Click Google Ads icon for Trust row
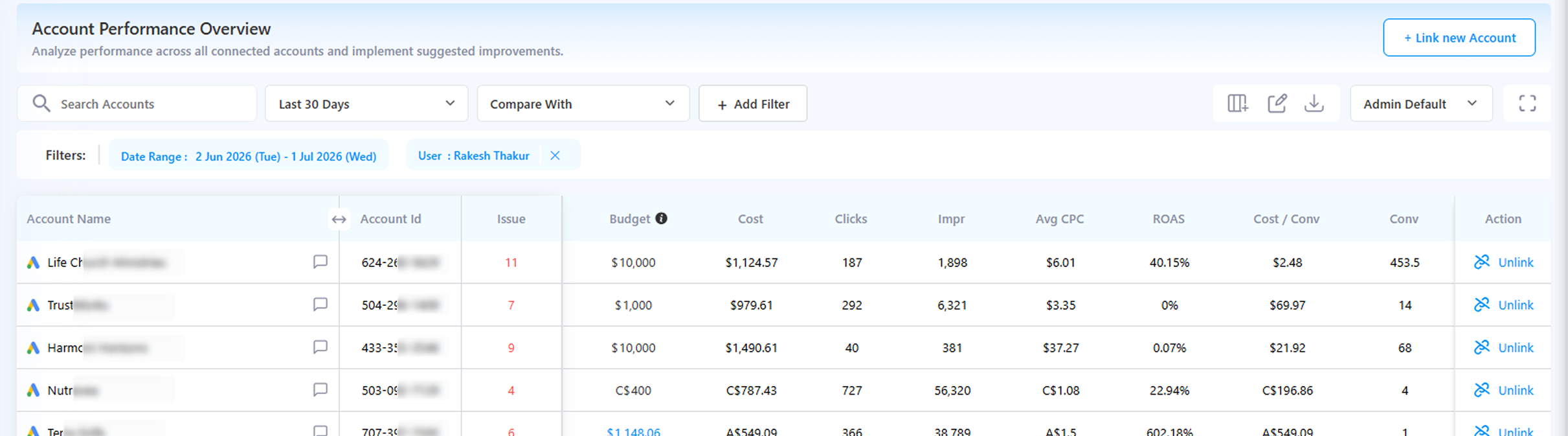The width and height of the screenshot is (1568, 436). [x=33, y=305]
